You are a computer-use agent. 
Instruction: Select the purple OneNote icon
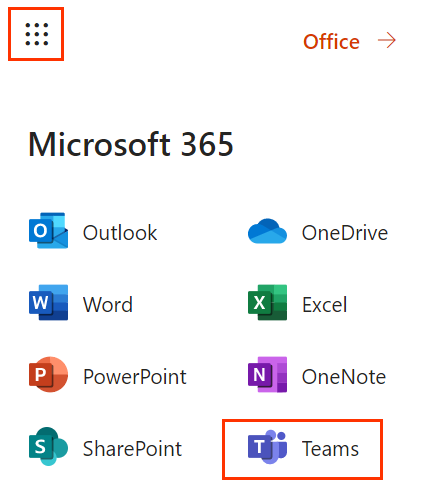point(267,374)
